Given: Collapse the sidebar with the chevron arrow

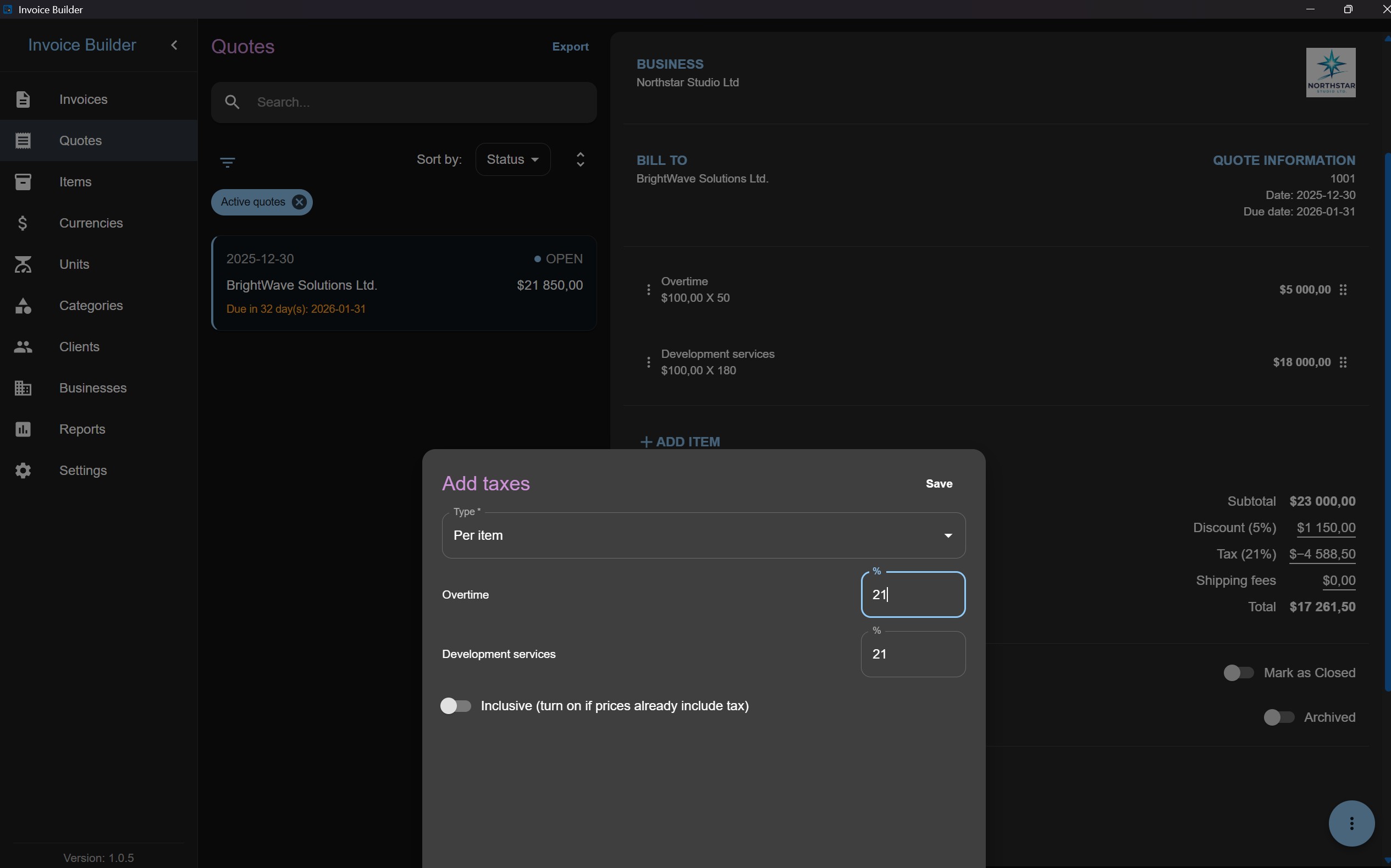Looking at the screenshot, I should [x=174, y=45].
